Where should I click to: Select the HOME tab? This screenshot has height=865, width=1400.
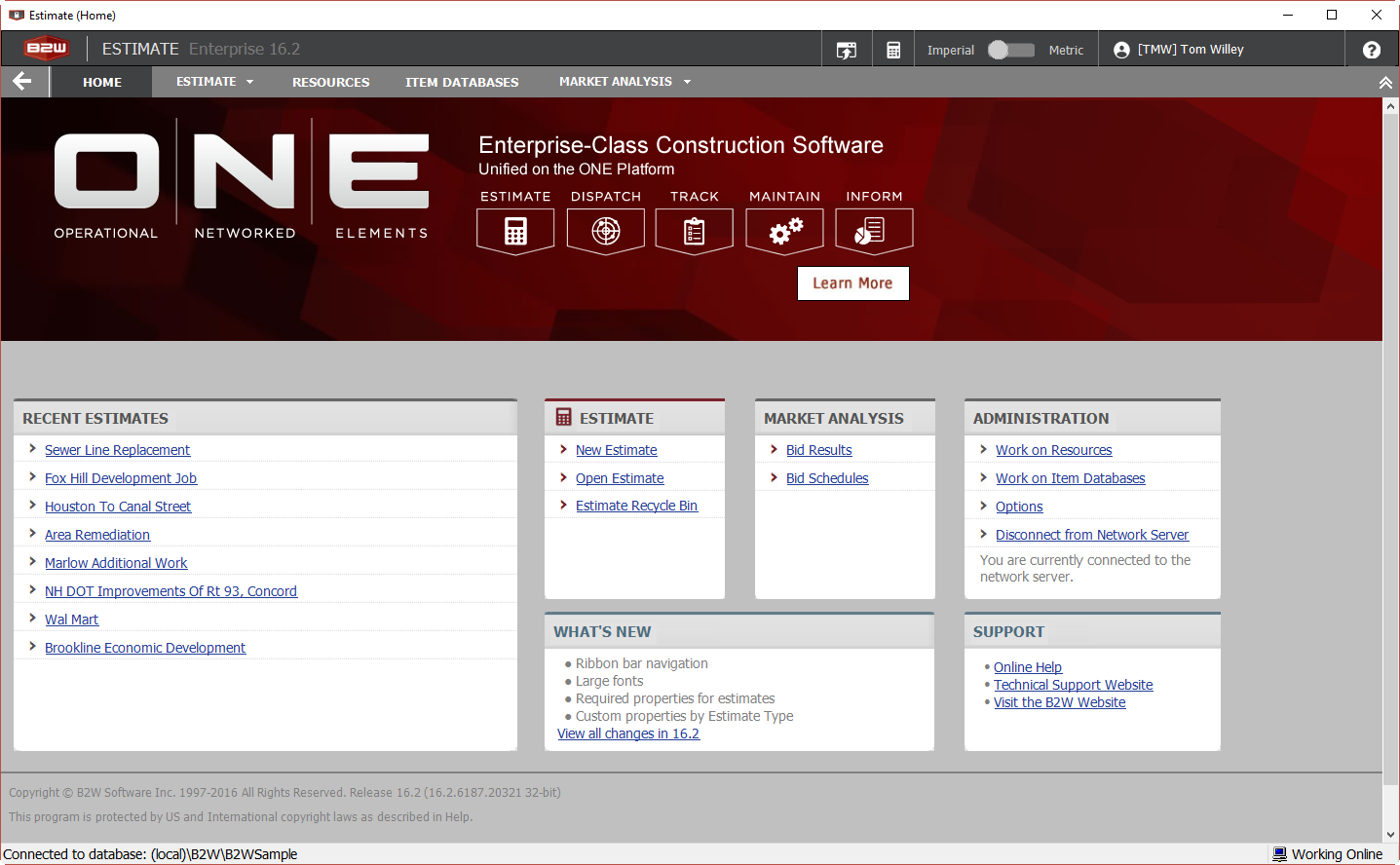tap(102, 82)
